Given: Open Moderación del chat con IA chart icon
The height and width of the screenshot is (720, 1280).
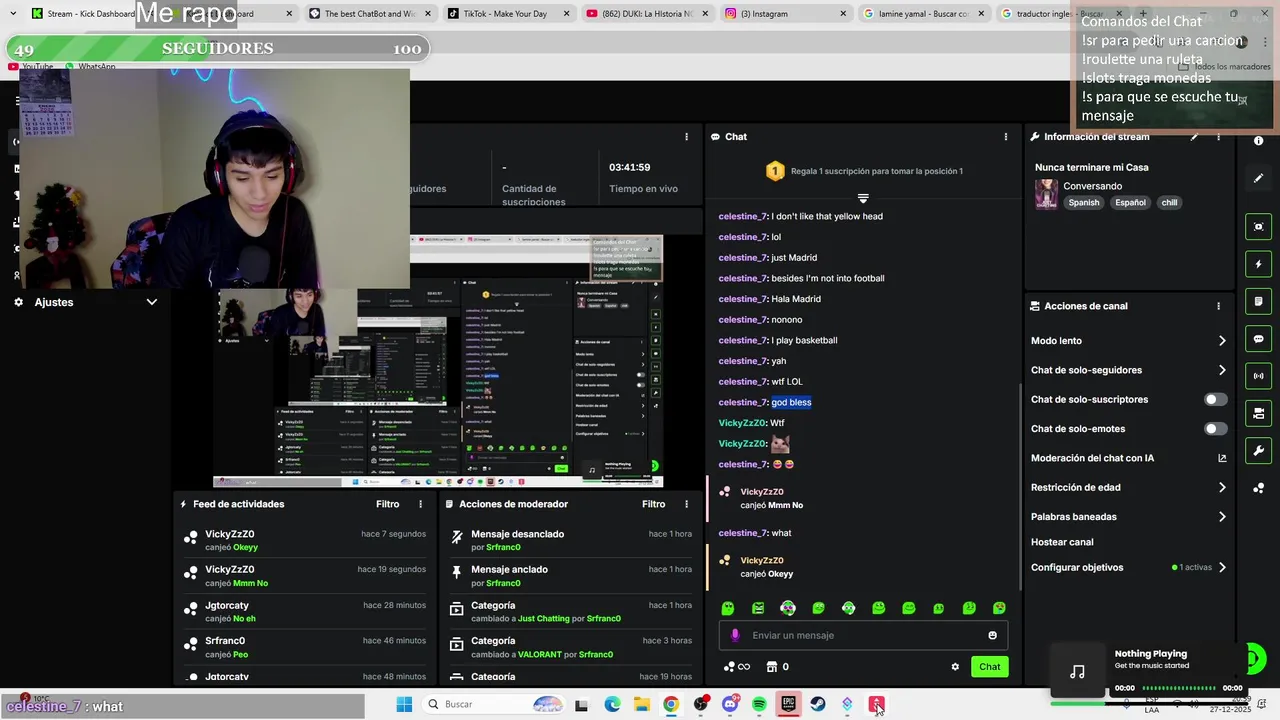Looking at the screenshot, I should click(x=1222, y=458).
